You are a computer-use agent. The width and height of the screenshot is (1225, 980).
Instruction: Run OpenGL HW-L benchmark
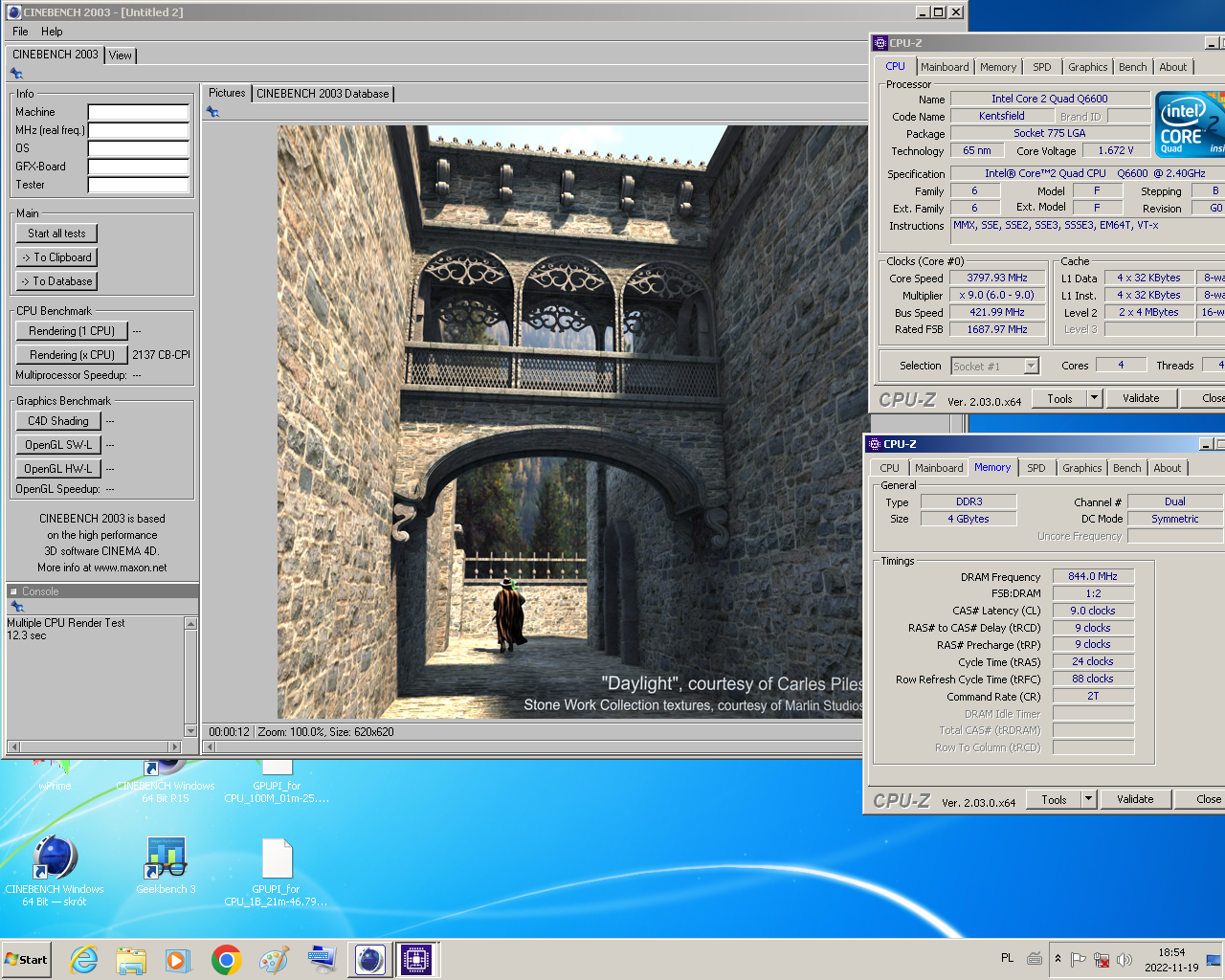click(x=58, y=469)
